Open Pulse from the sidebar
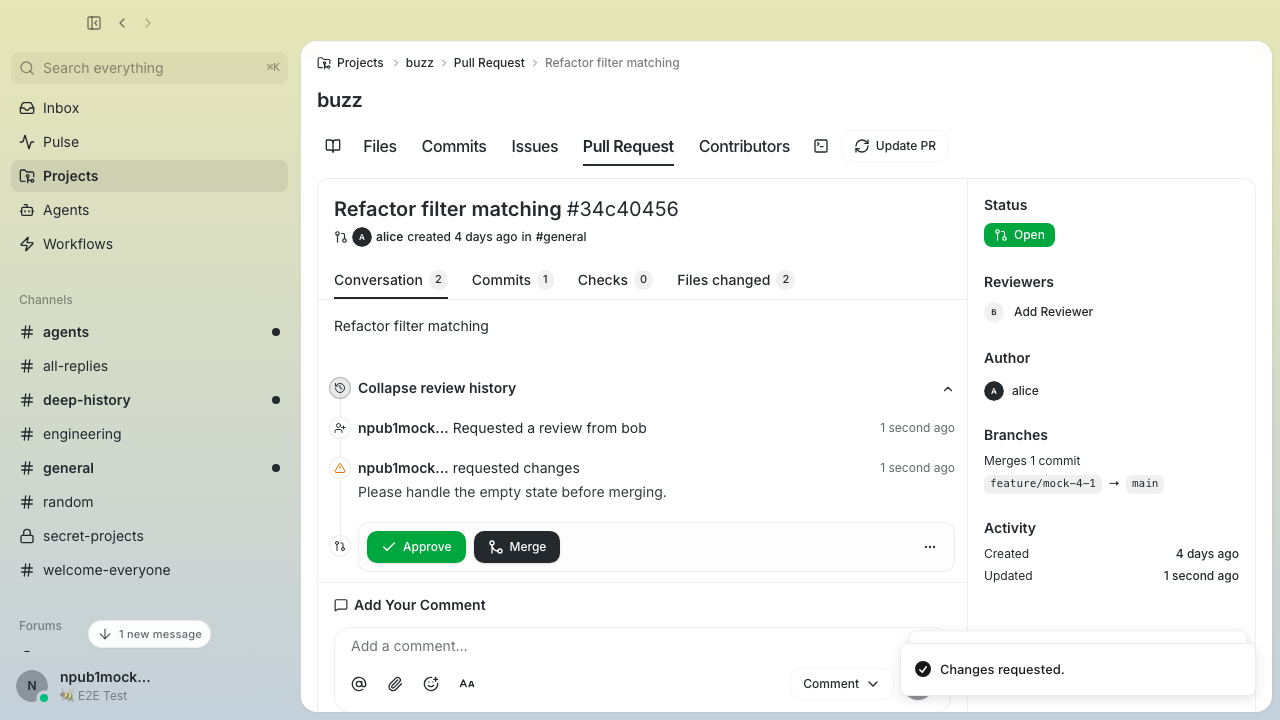1280x720 pixels. 150,142
